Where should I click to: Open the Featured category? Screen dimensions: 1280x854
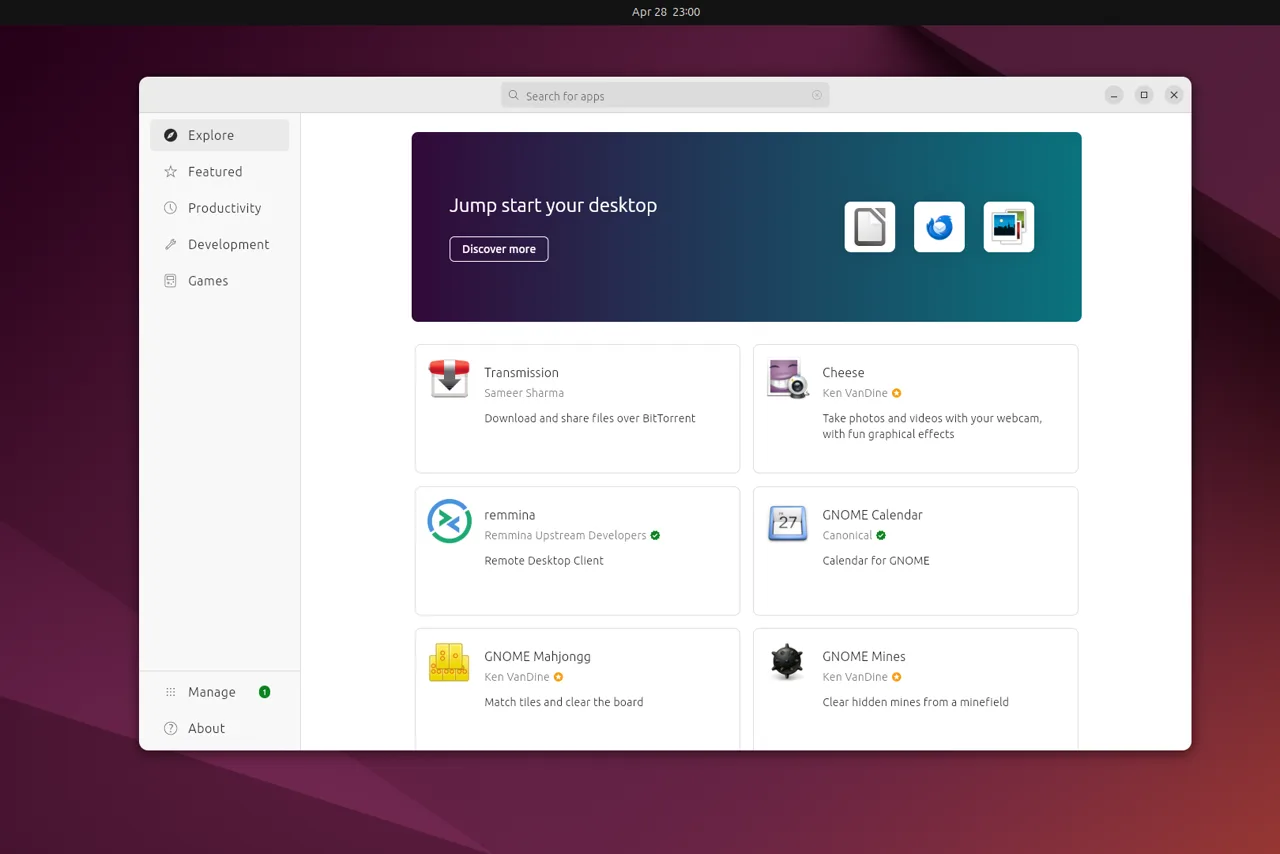220,172
